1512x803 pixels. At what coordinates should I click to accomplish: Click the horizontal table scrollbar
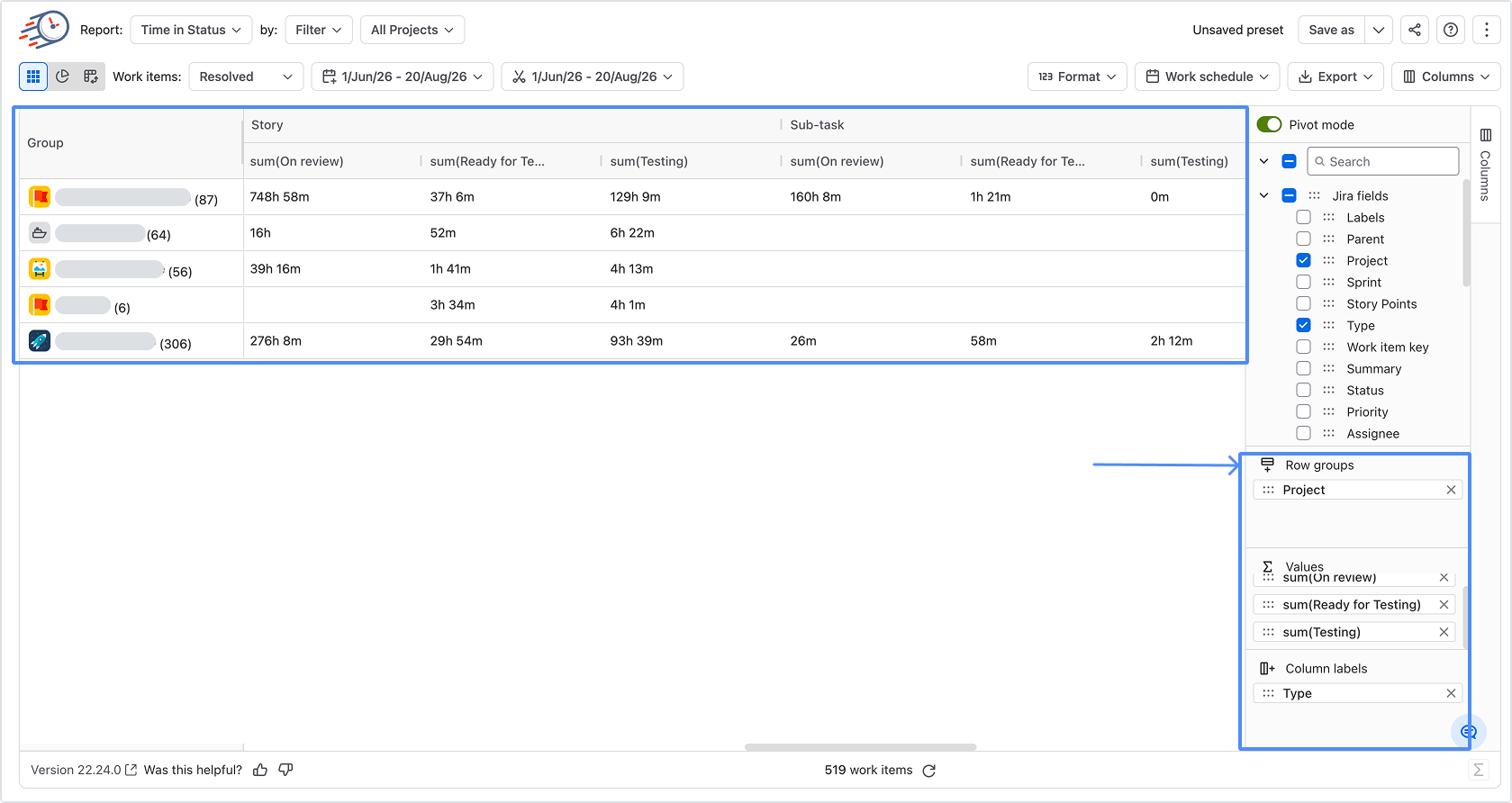[x=861, y=747]
